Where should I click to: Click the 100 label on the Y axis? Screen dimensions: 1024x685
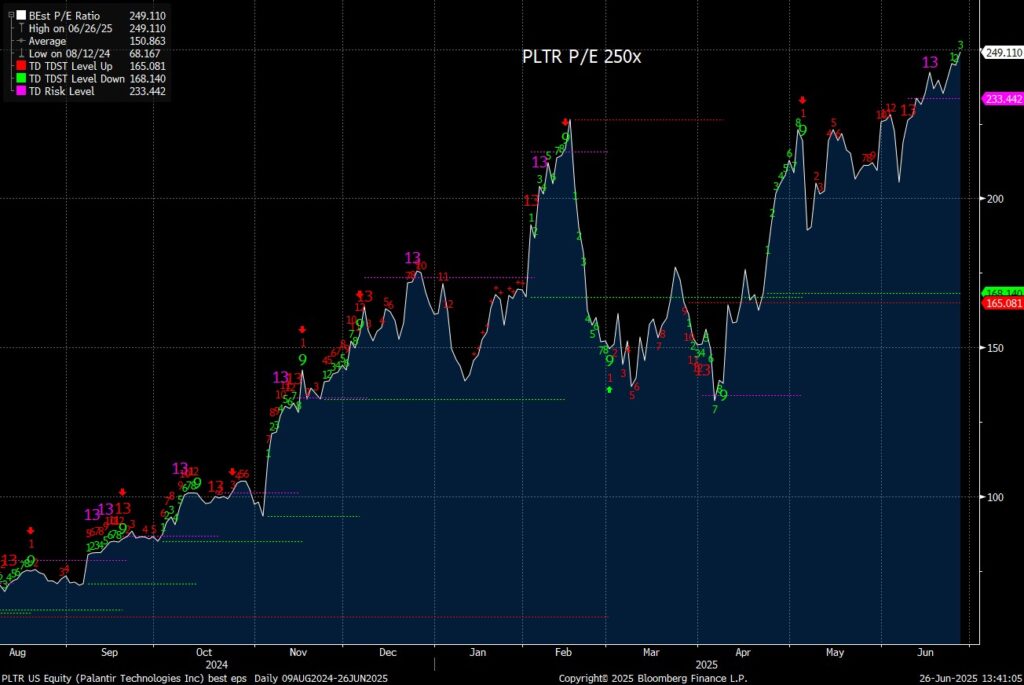(995, 497)
